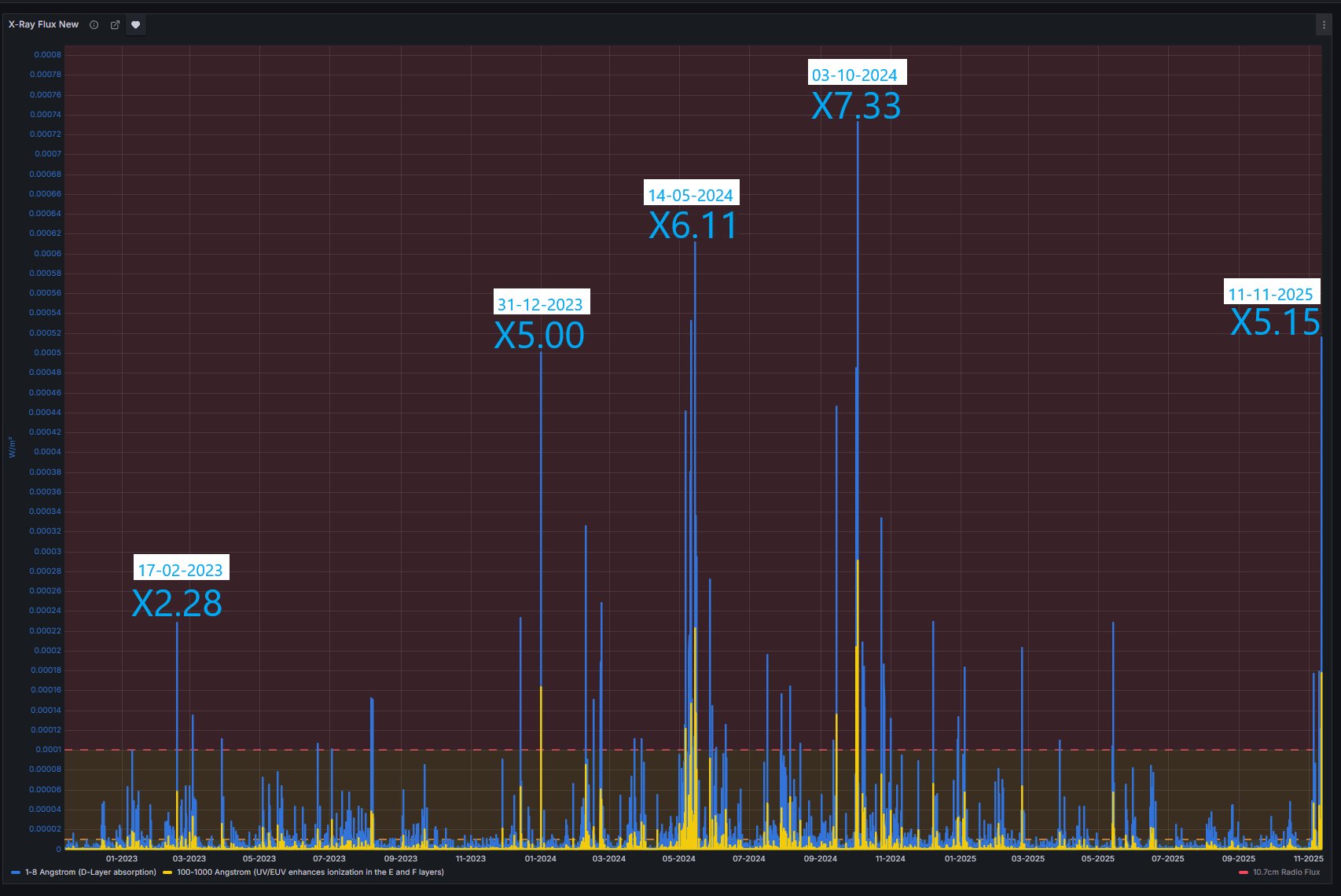
Task: Toggle the 1-8 Angstrom series in legend
Action: 90,872
